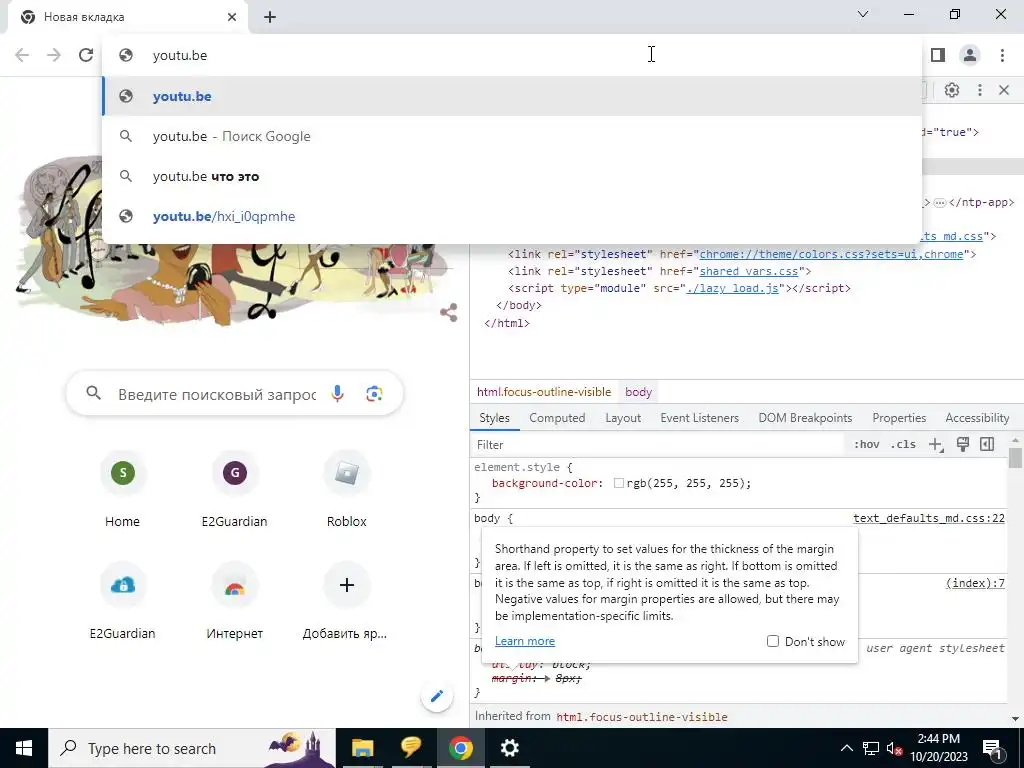Select html.focus-outline-visible breadcrumb
The height and width of the screenshot is (768, 1024).
tap(544, 392)
